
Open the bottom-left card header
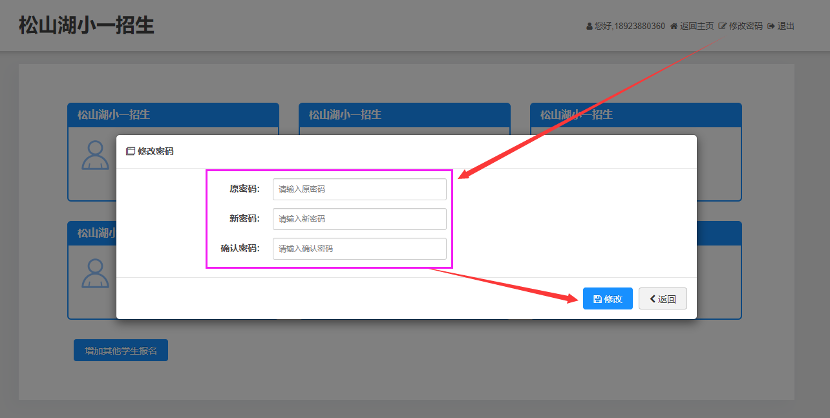[92, 233]
